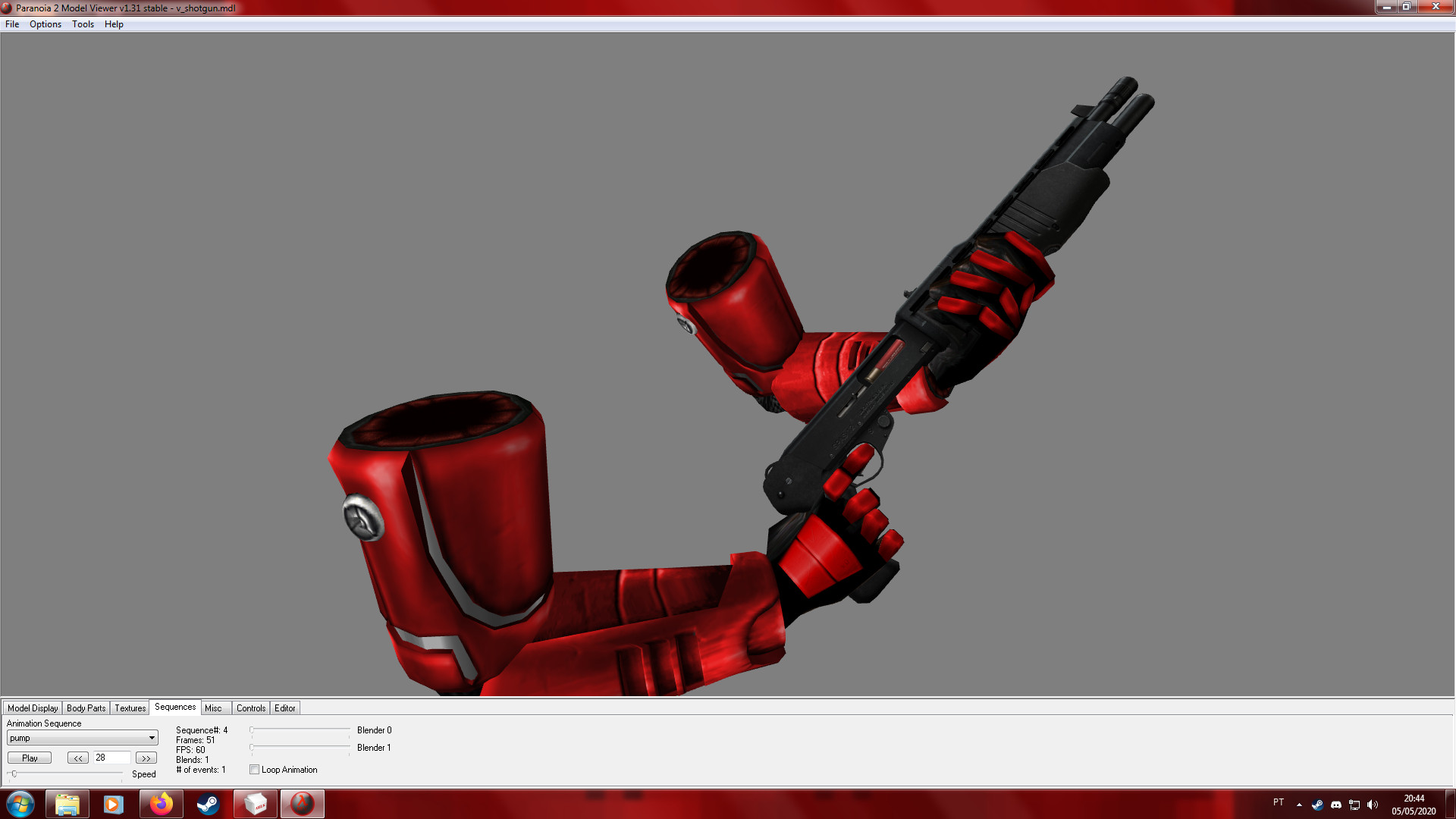Image resolution: width=1456 pixels, height=819 pixels.
Task: Open Discord from the system tray
Action: tap(1337, 803)
